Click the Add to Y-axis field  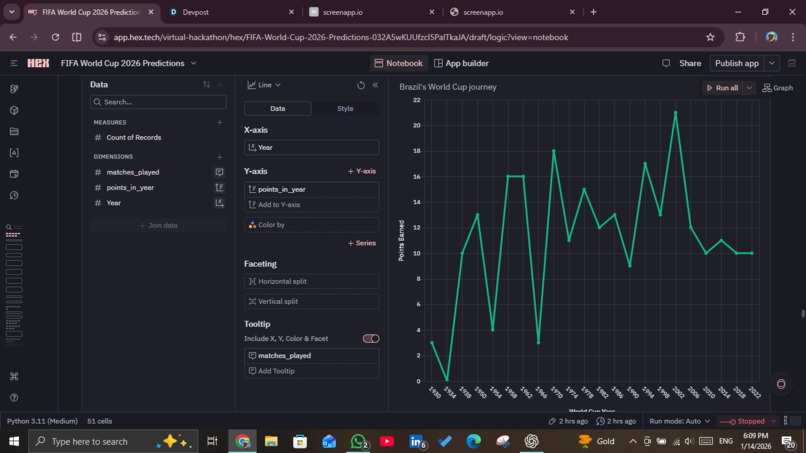(x=312, y=205)
